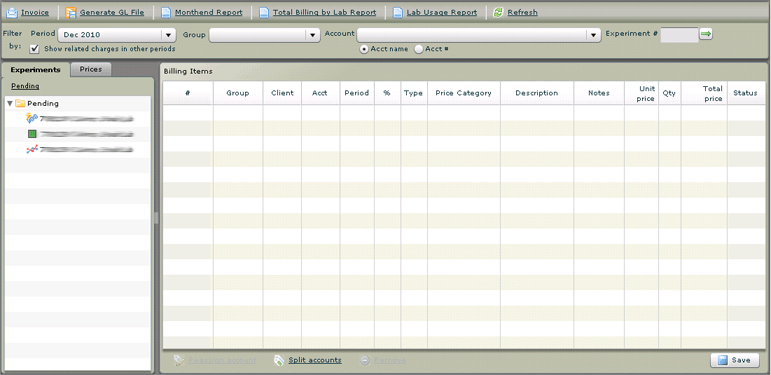Screen dimensions: 771x375
Task: Click the Split accounts tag icon
Action: [x=279, y=360]
